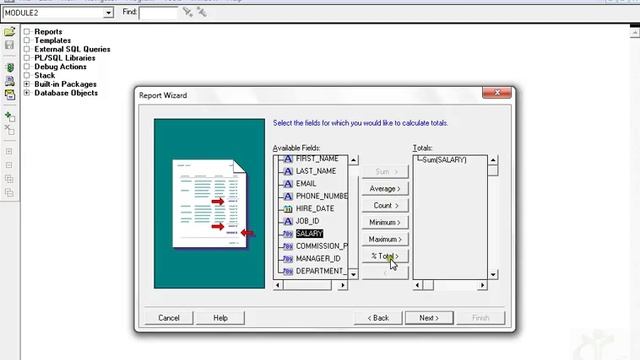The image size is (640, 360).
Task: Click the Save disk icon in the Navigator toolbar
Action: (x=9, y=45)
